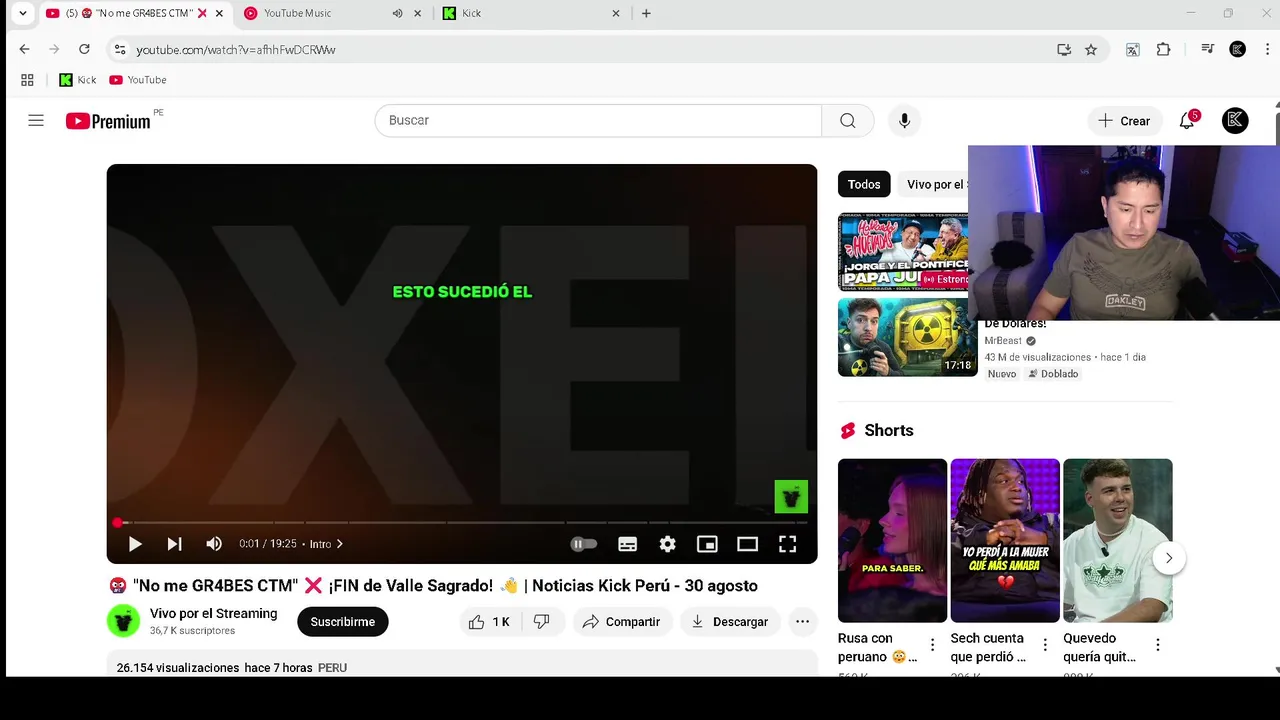Open the Kick bookmark
The width and height of the screenshot is (1280, 720).
coord(78,80)
